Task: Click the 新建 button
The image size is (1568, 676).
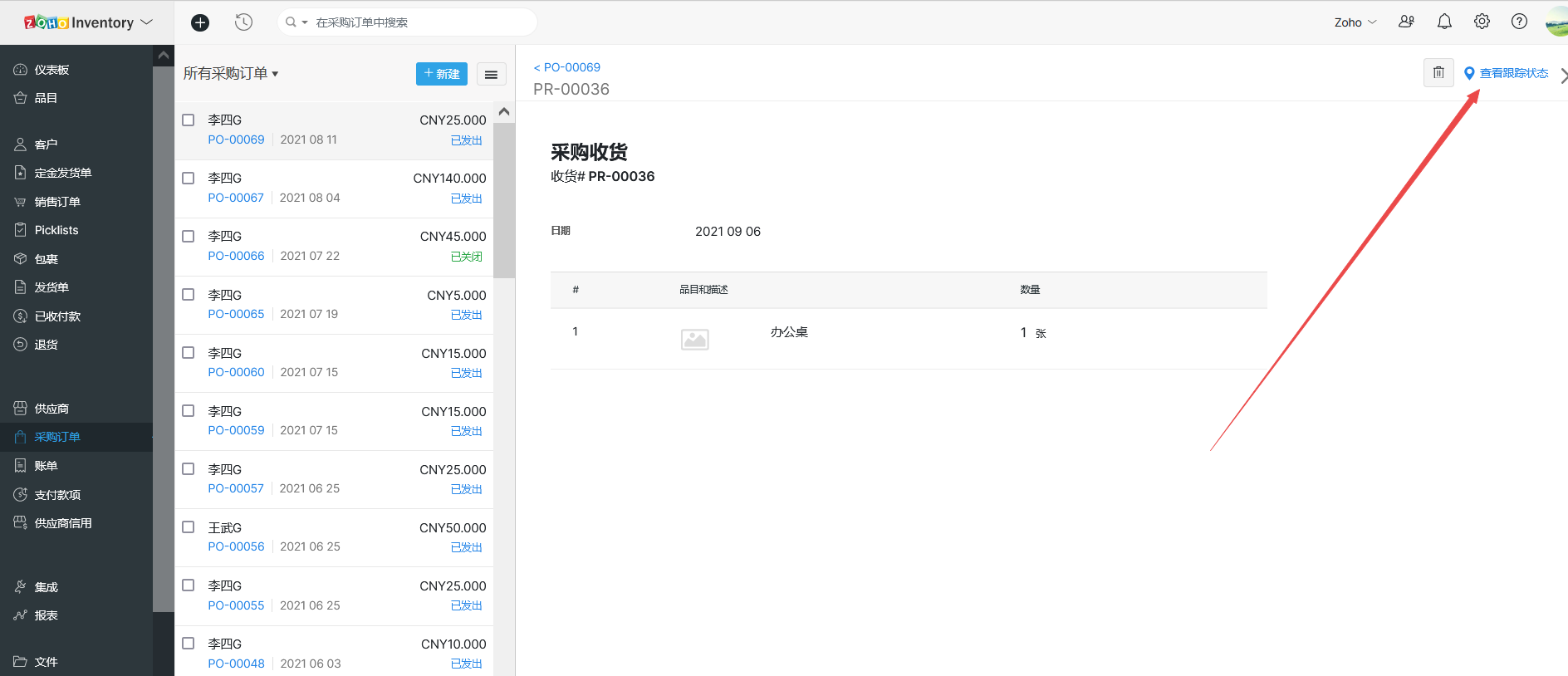Action: (x=441, y=74)
